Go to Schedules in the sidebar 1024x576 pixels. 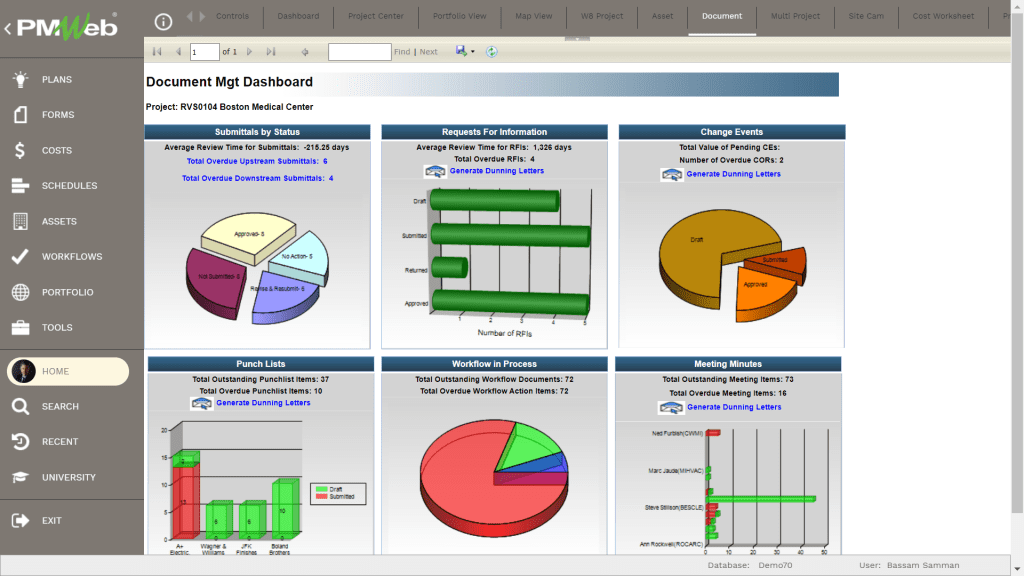click(69, 186)
